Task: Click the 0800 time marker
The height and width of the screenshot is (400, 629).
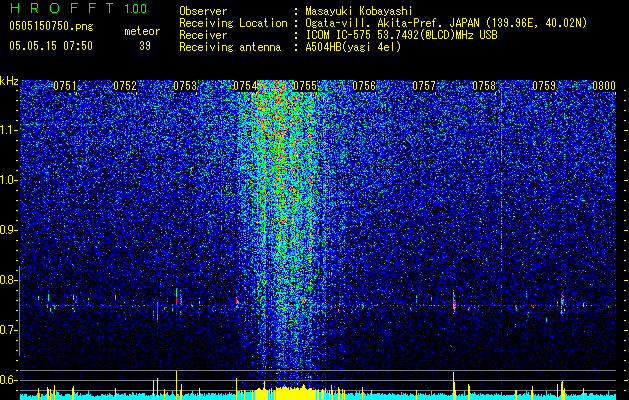Action: click(604, 86)
